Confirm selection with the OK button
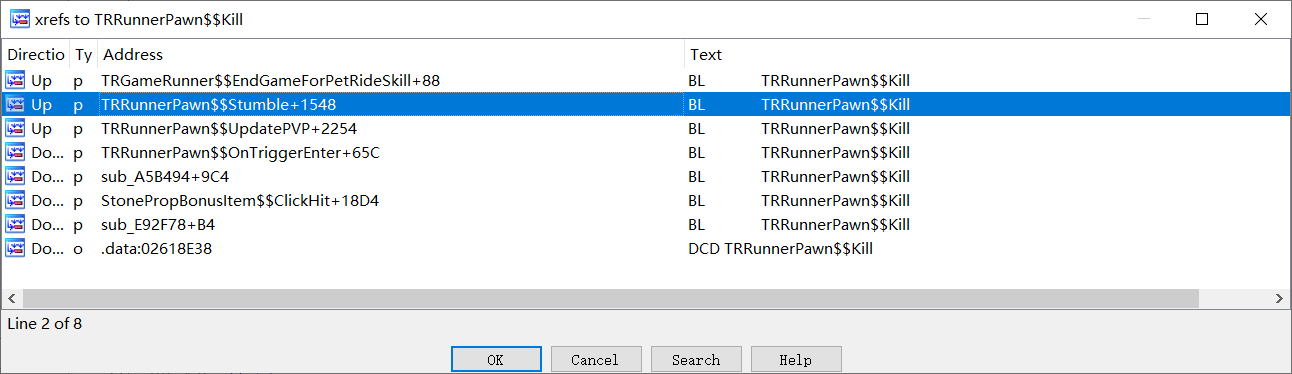Image resolution: width=1292 pixels, height=374 pixels. tap(496, 359)
